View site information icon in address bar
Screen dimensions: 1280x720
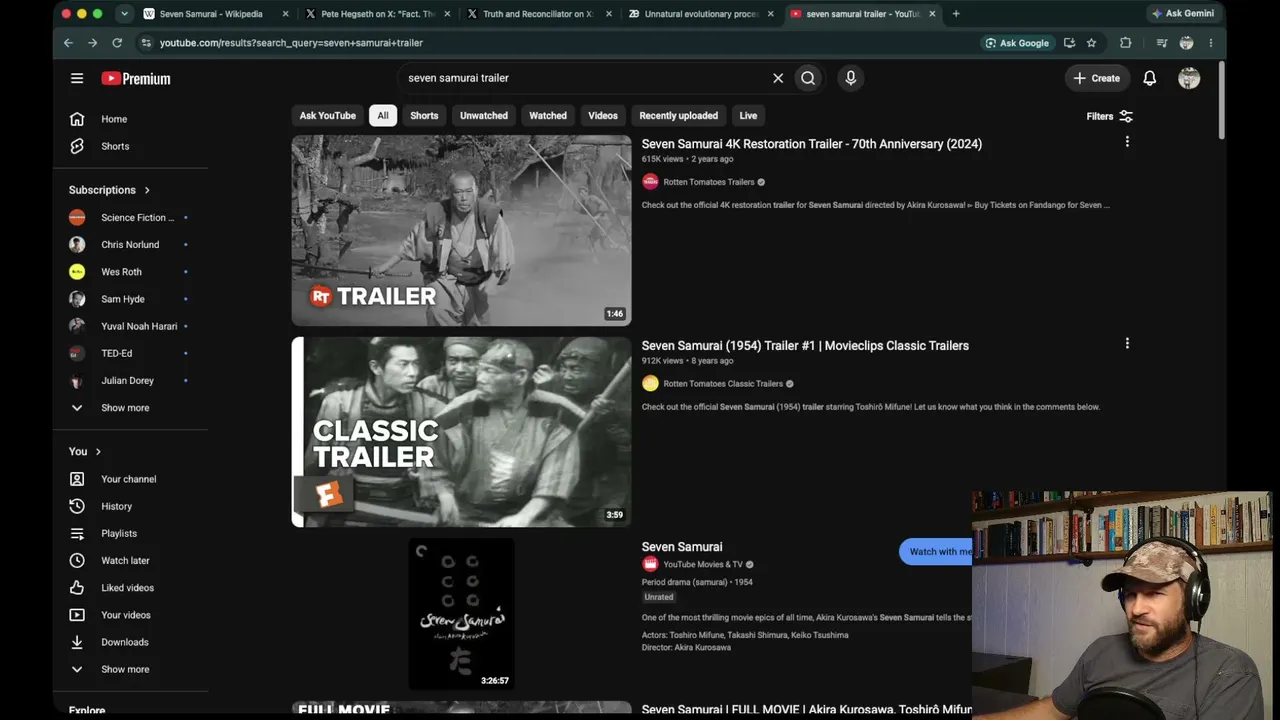coord(146,43)
